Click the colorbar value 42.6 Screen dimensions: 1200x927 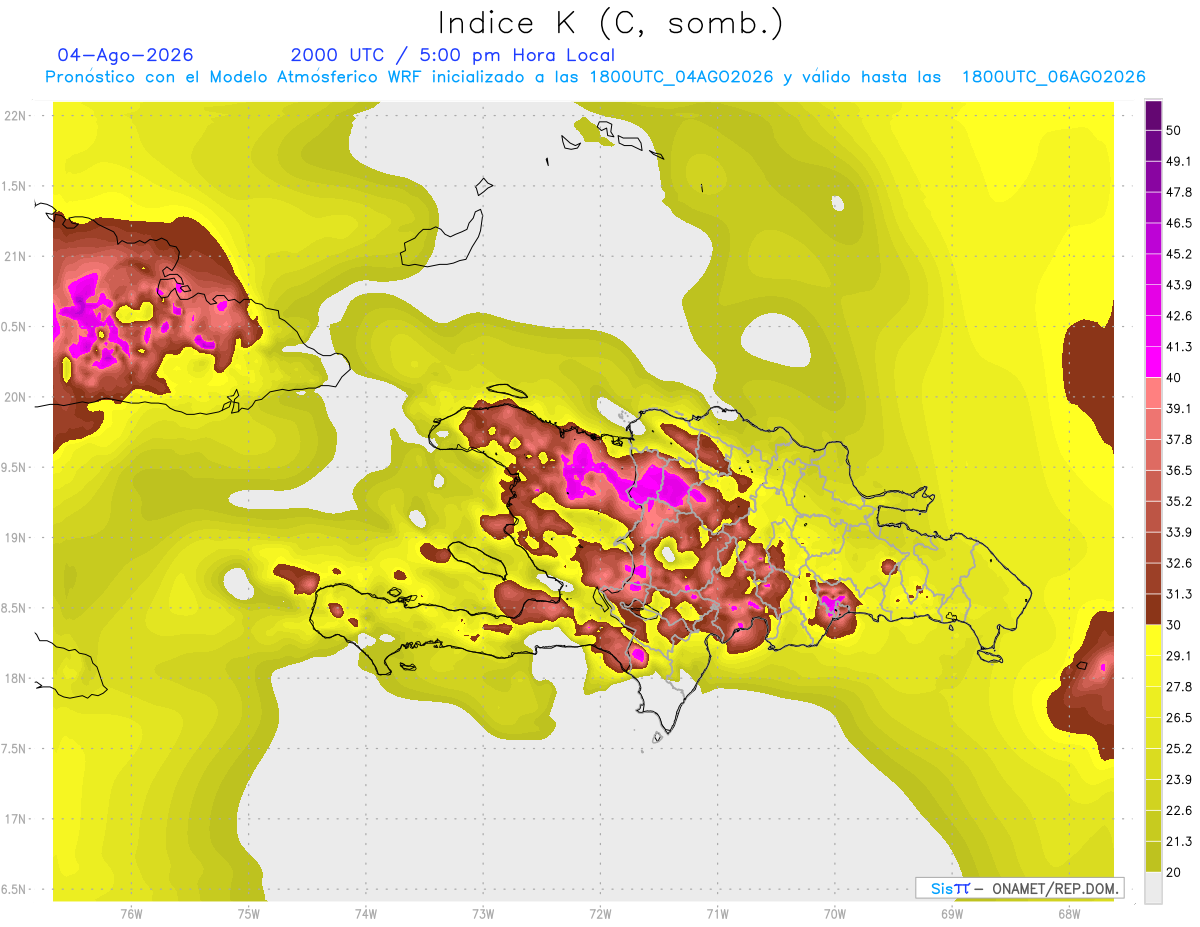(1179, 317)
